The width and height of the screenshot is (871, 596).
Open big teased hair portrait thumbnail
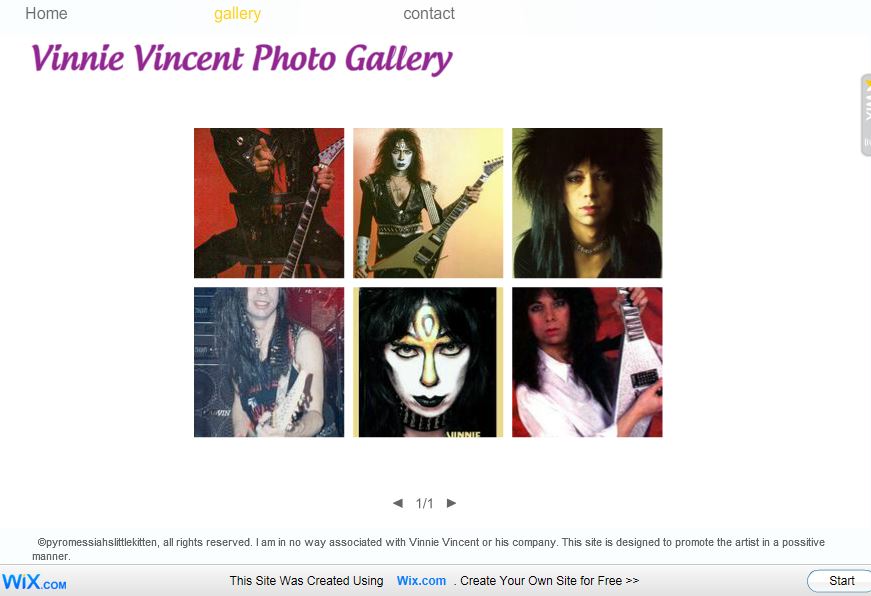tap(587, 203)
